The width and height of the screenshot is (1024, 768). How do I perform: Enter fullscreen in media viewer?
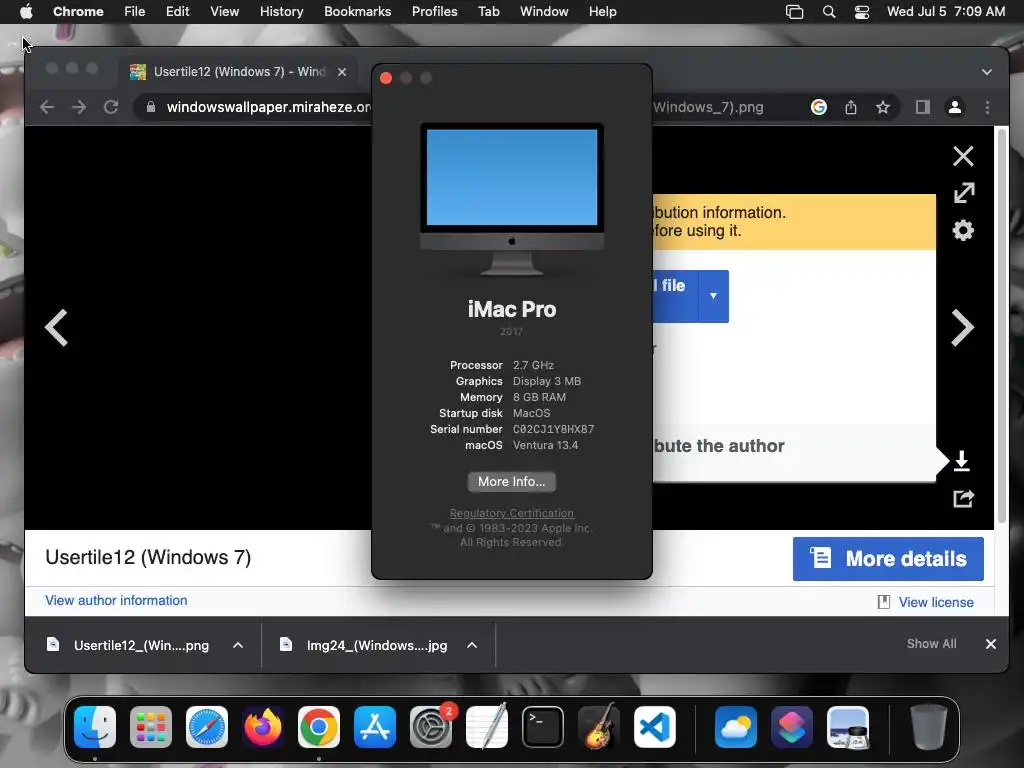[x=964, y=193]
